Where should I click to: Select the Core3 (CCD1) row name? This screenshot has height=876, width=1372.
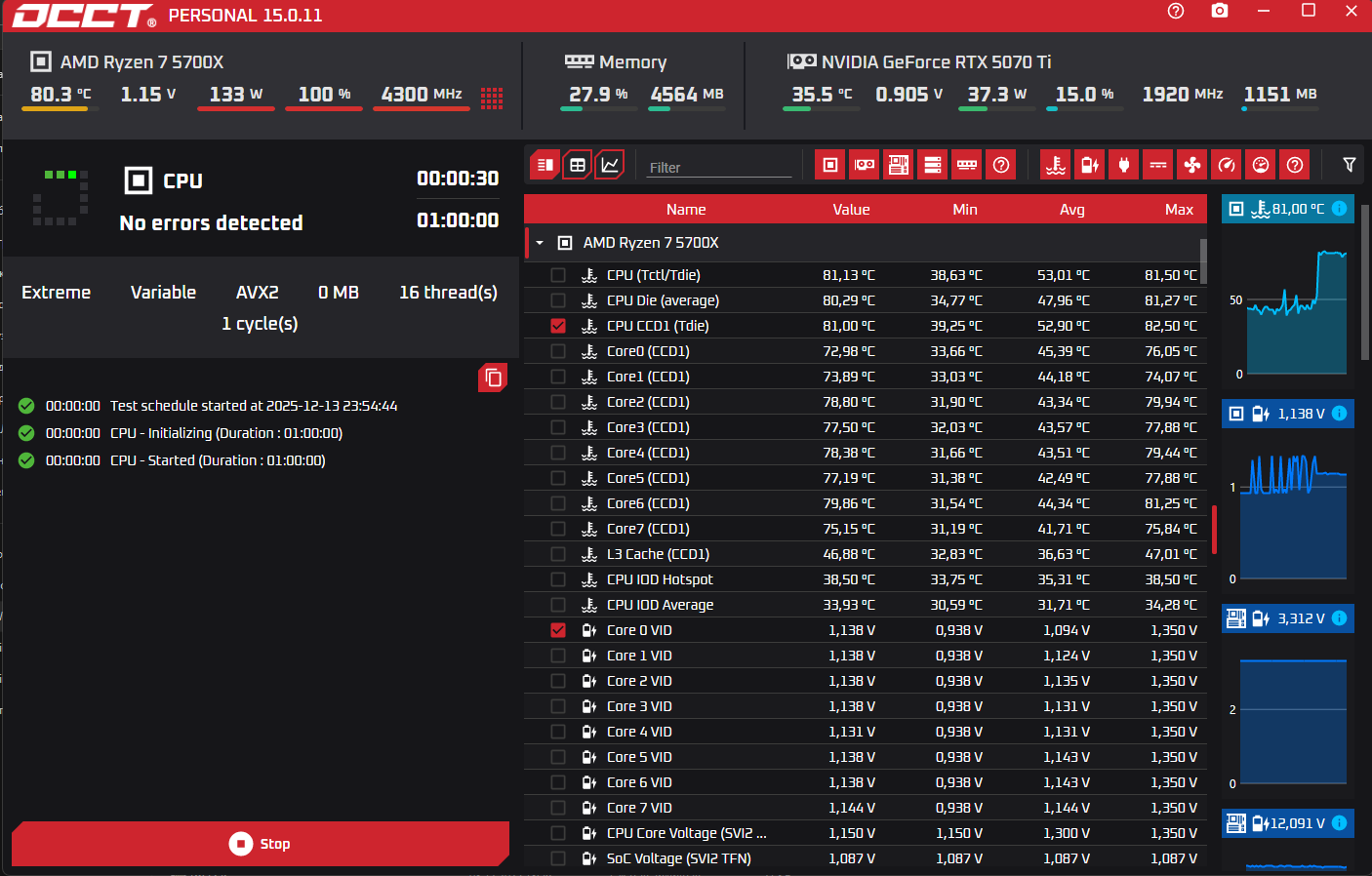coord(648,427)
